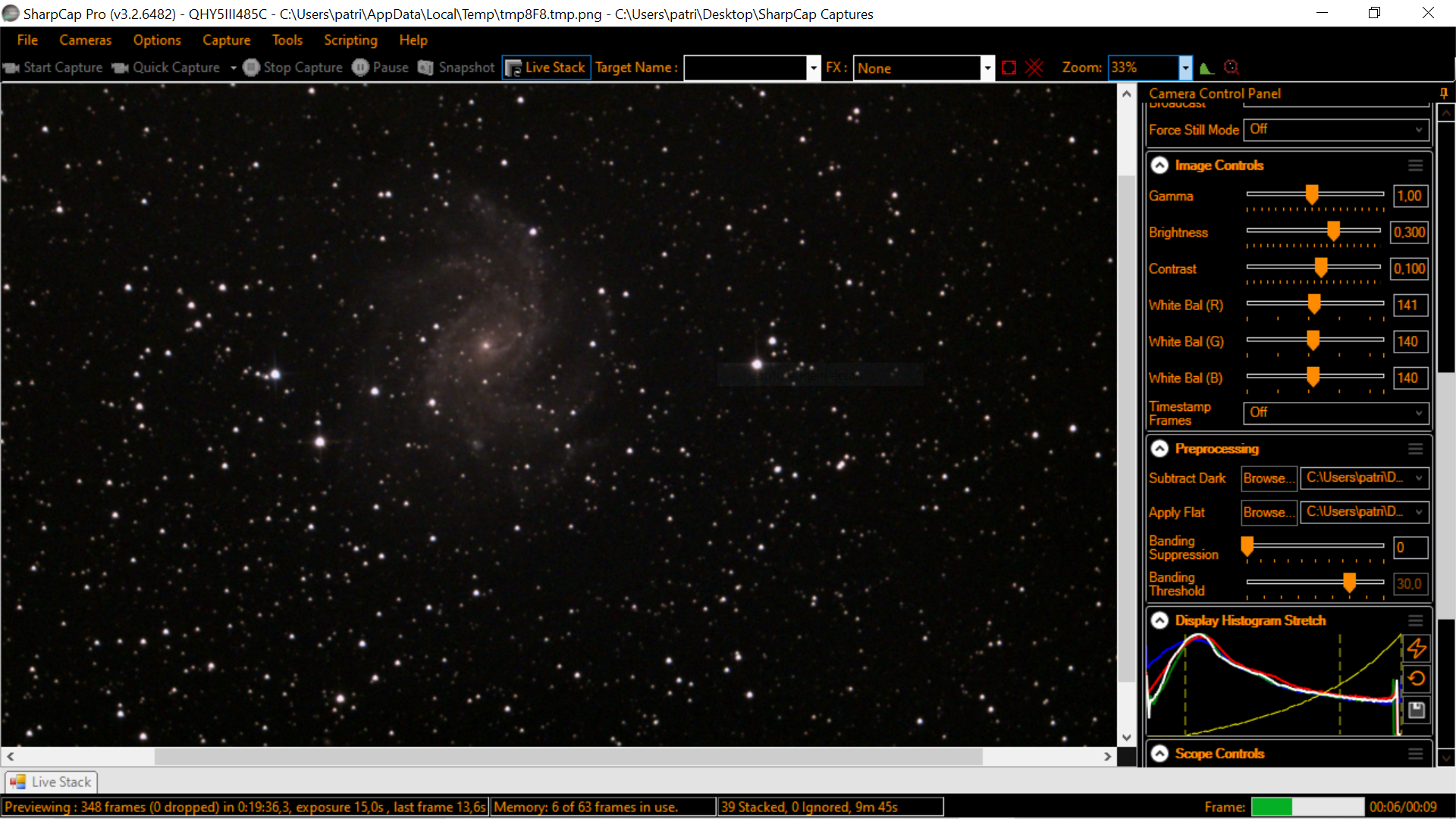Open the Zoom level dropdown
This screenshot has width=1456, height=819.
[1185, 68]
